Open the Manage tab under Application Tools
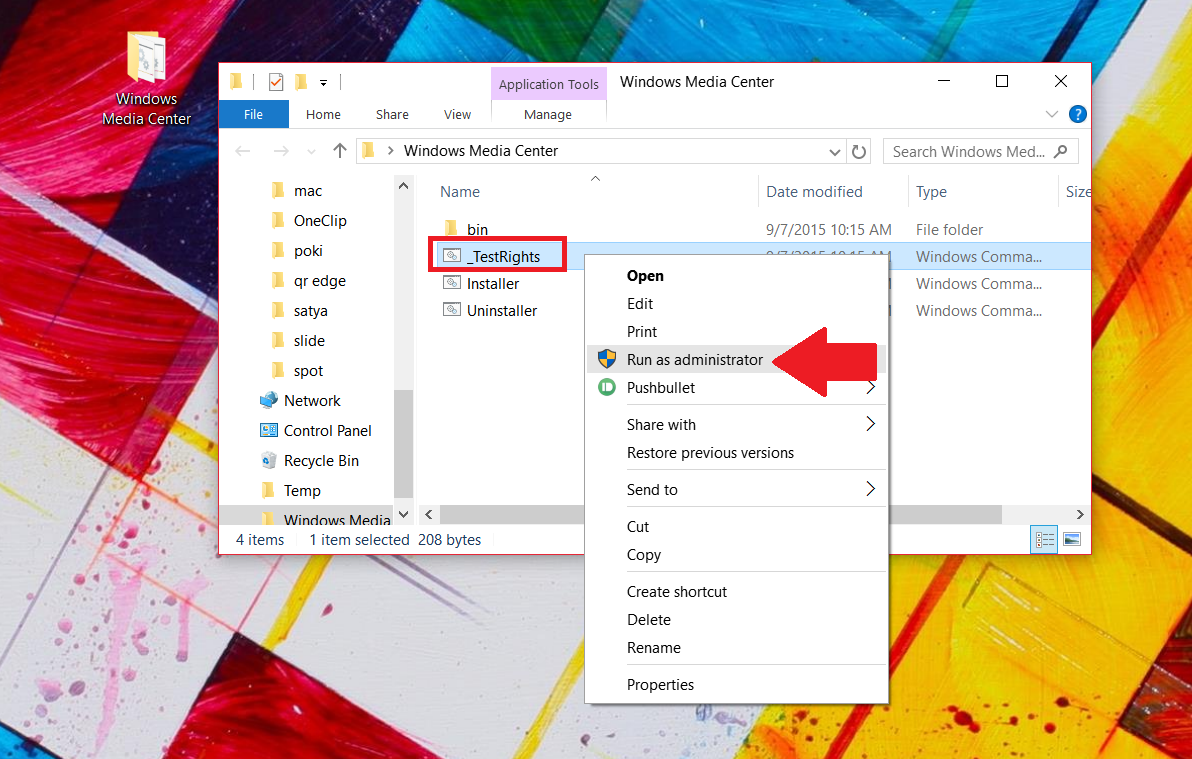 coord(548,114)
